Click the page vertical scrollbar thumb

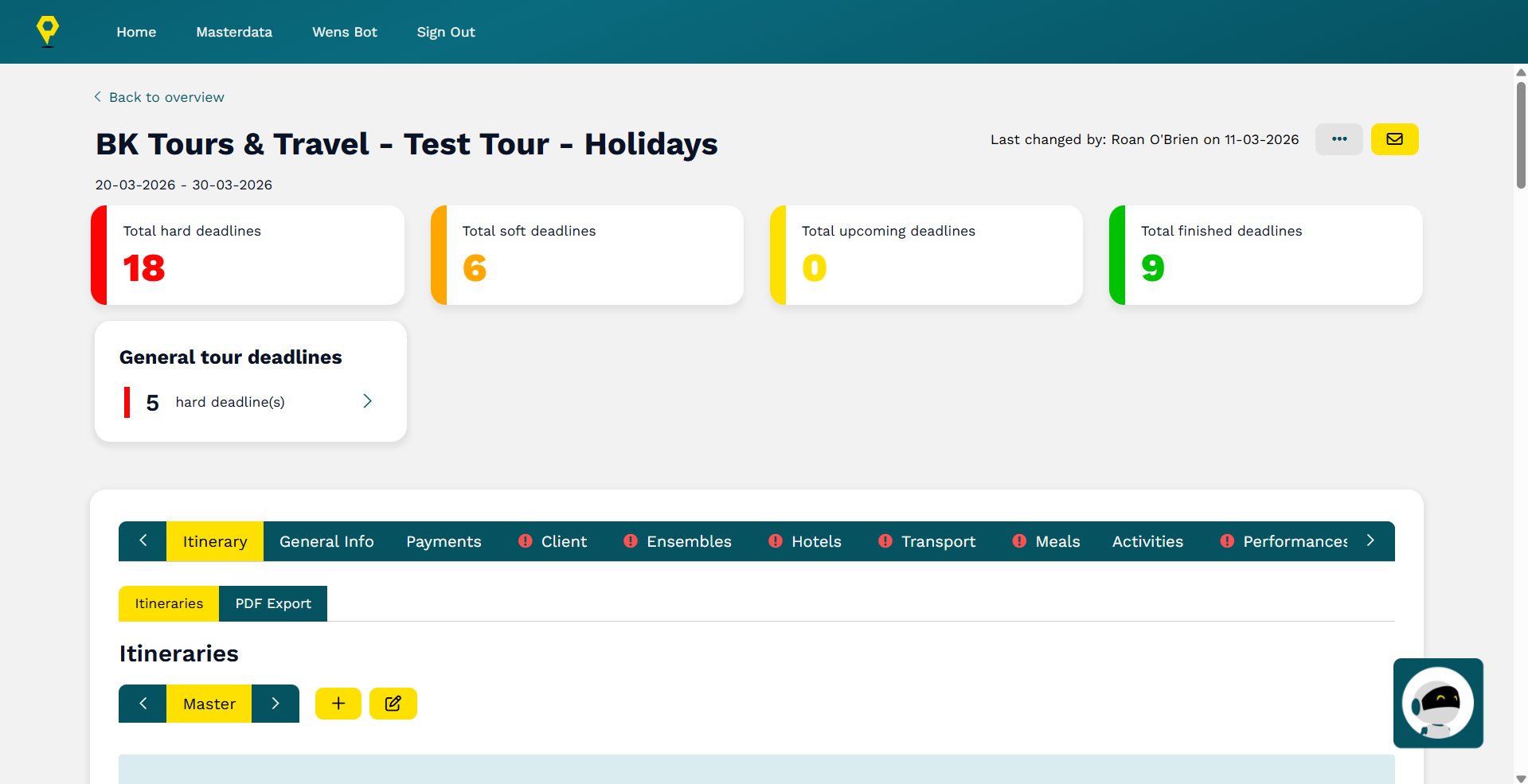1521,134
